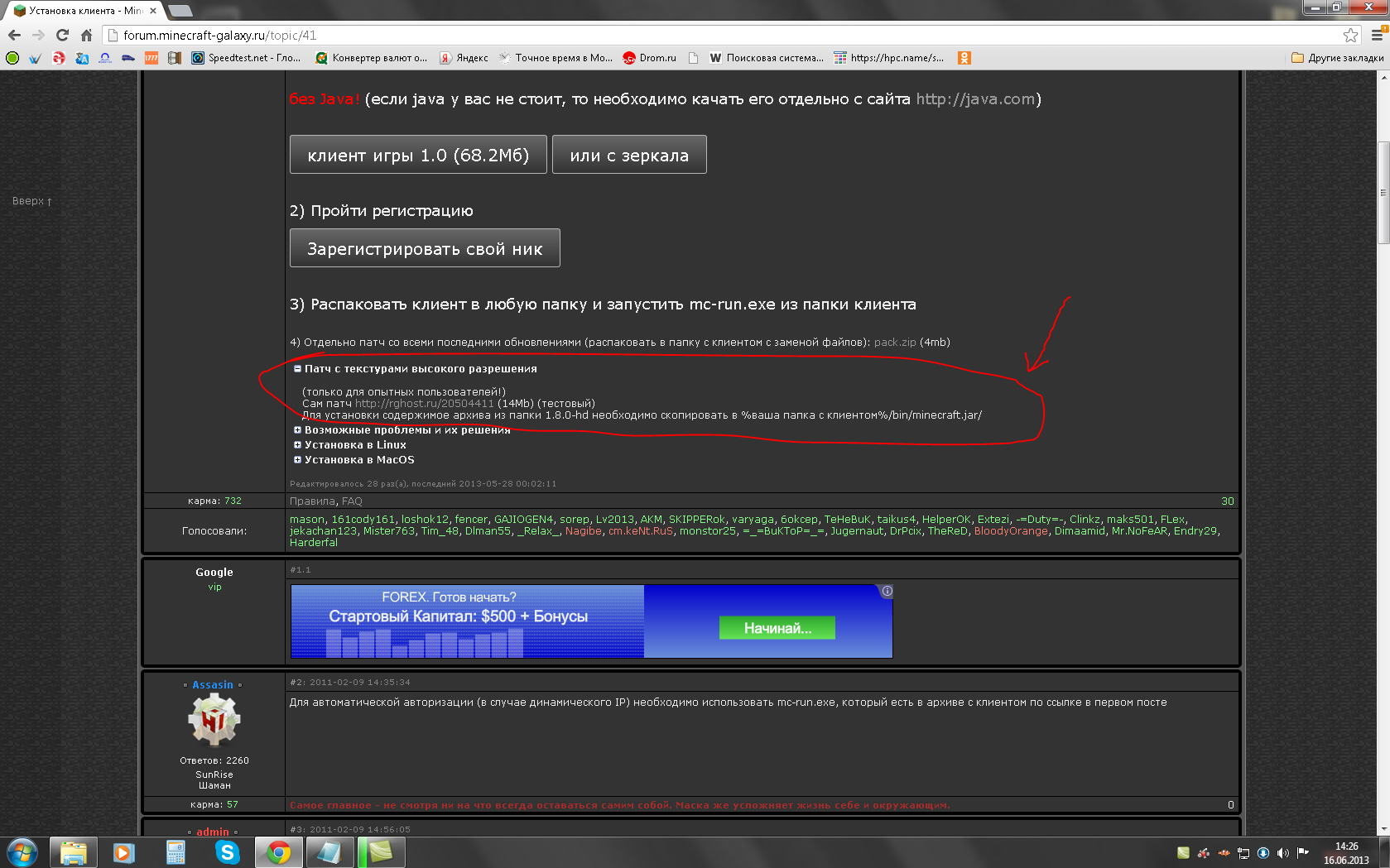Open the Speedtest.net bookmark
Image resolution: width=1390 pixels, height=868 pixels.
coord(246,58)
